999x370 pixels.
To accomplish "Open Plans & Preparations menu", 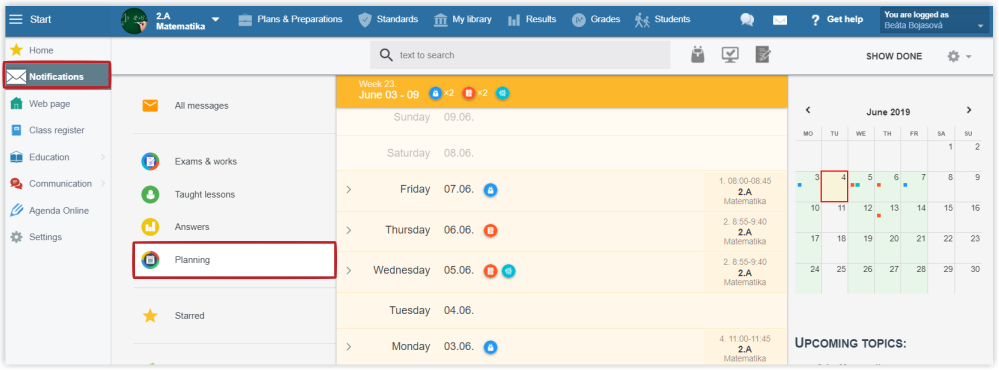I will tap(290, 20).
